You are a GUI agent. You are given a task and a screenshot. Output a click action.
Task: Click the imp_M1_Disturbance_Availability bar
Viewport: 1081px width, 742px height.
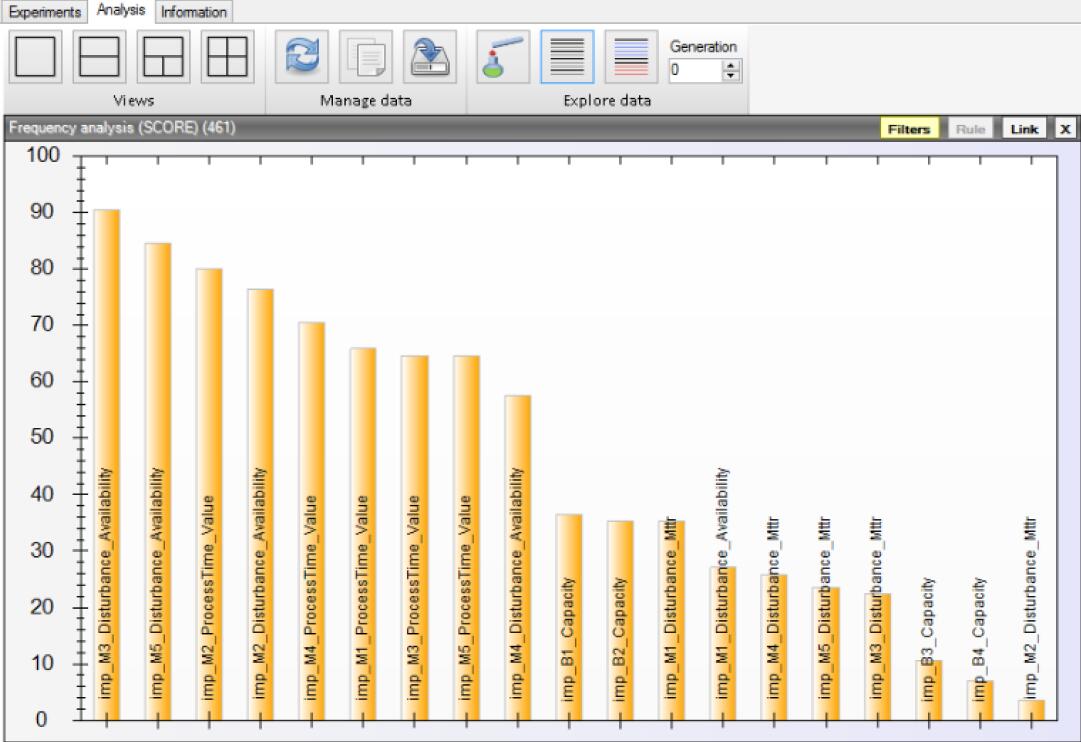click(723, 643)
